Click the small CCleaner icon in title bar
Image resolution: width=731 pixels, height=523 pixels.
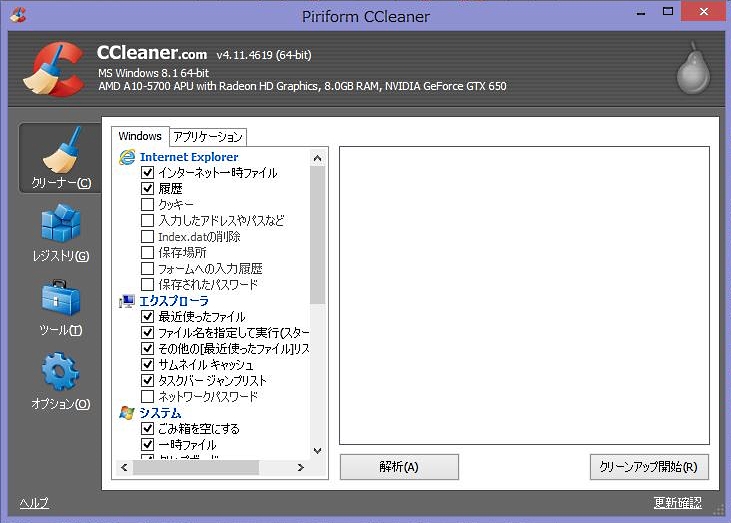pos(18,15)
